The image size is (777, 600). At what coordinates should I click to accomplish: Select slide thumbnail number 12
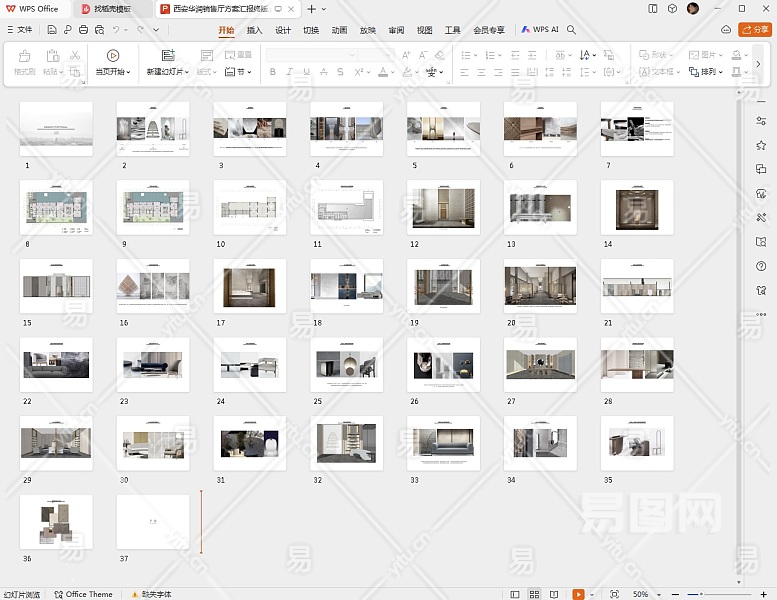[x=443, y=207]
